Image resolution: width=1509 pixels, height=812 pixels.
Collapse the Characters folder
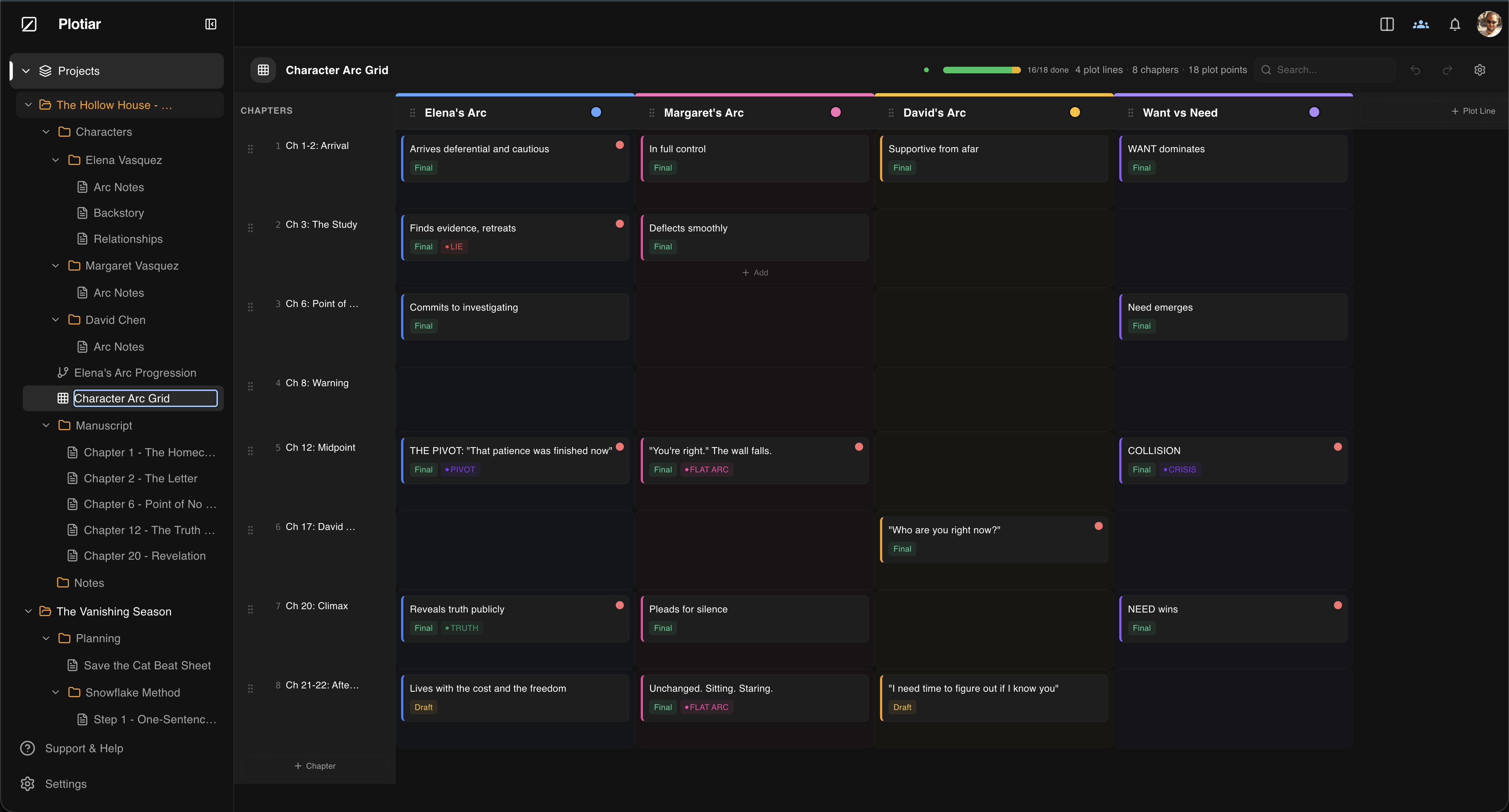click(x=46, y=132)
